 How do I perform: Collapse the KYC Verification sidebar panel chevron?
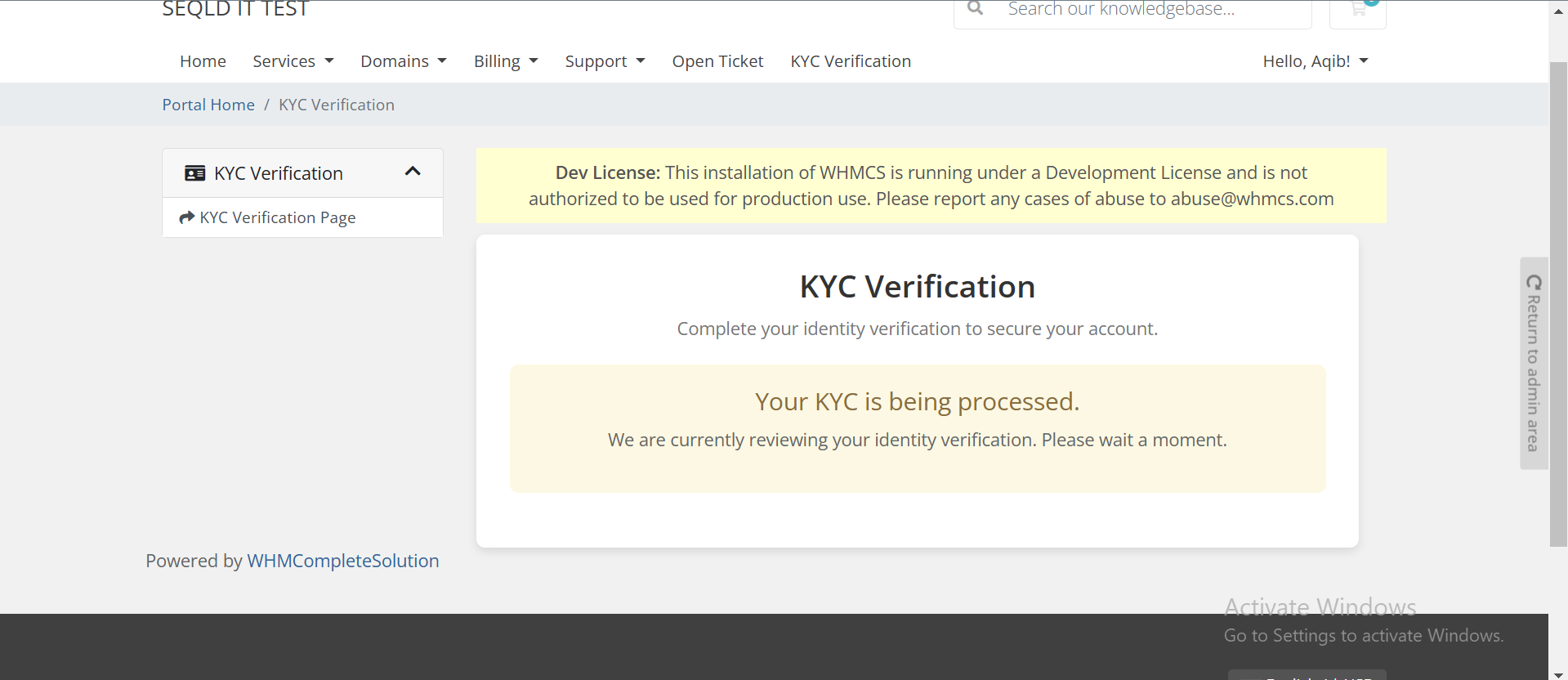tap(413, 172)
